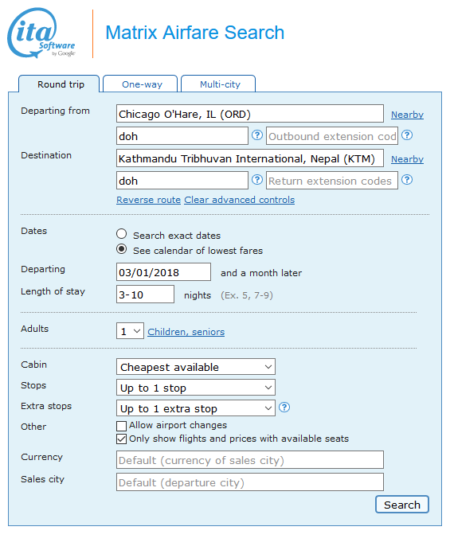This screenshot has height=550, width=450.
Task: Enable Allow airport changes checkbox
Action: (121, 426)
